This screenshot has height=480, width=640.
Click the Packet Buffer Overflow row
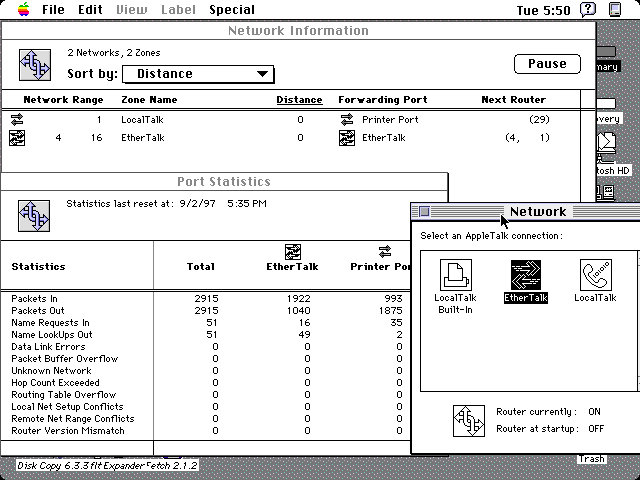click(207, 359)
